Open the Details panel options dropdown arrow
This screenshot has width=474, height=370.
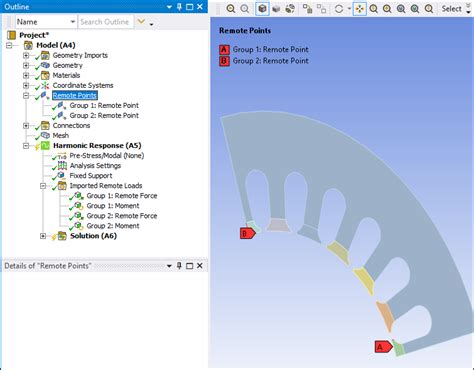(x=169, y=266)
